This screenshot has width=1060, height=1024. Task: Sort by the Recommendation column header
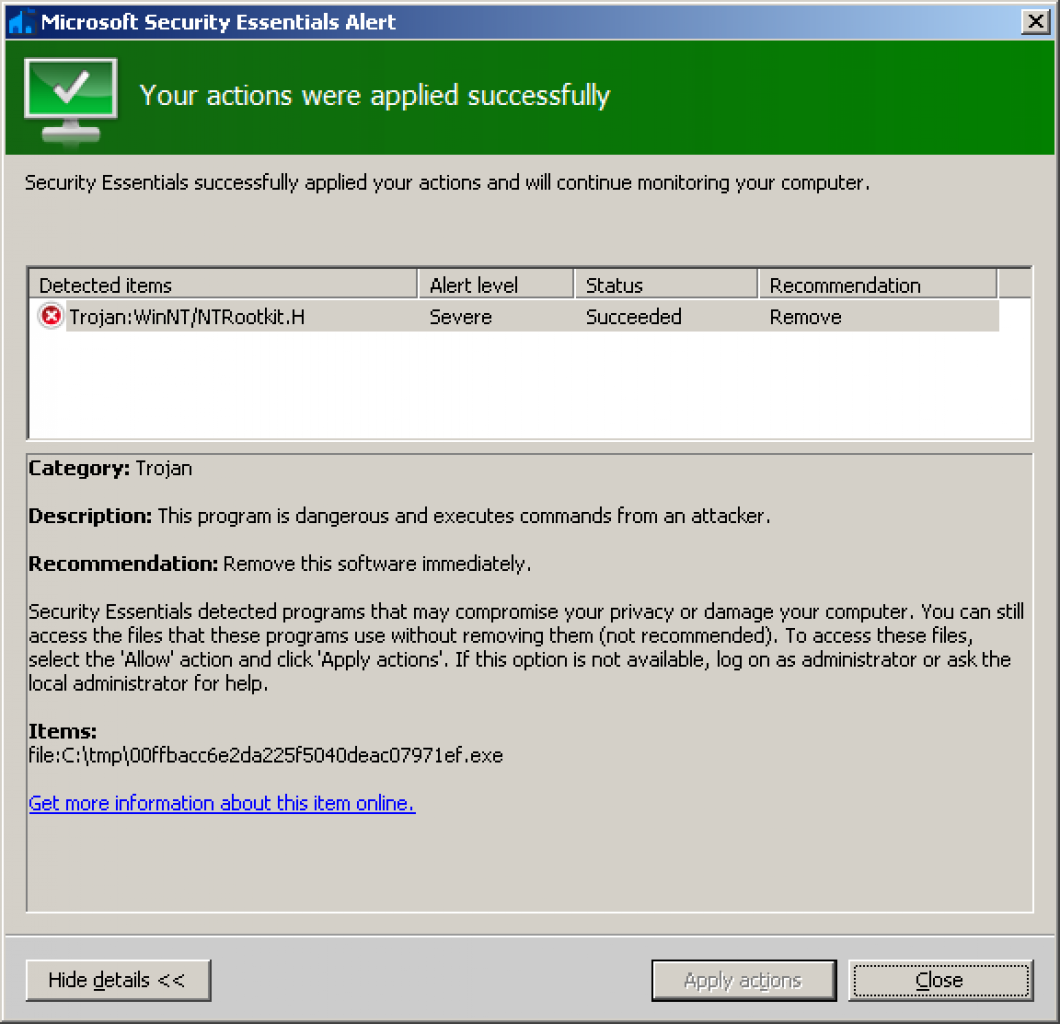(877, 285)
